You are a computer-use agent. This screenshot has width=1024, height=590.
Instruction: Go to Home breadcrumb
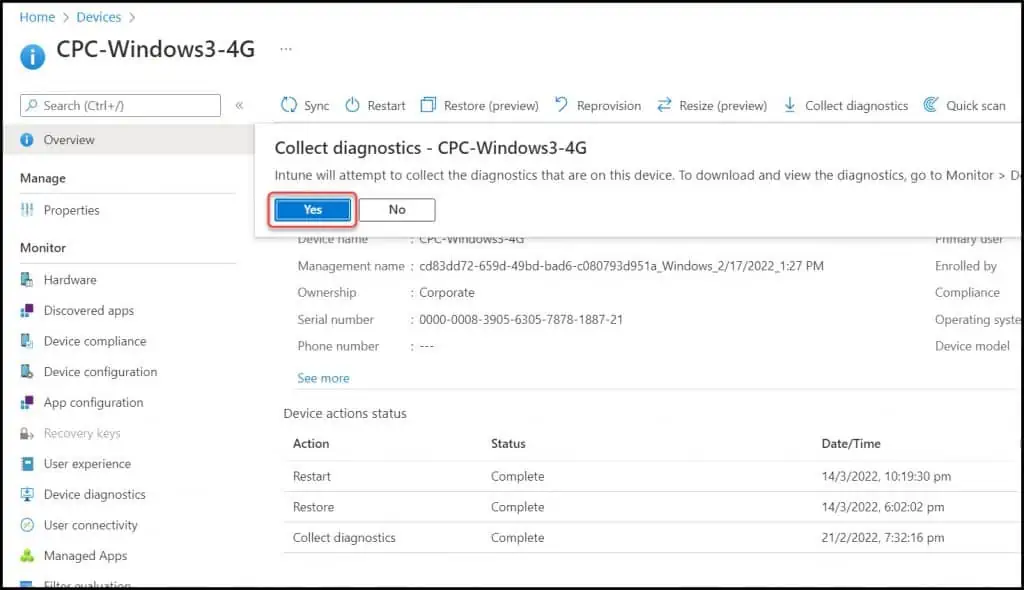pos(37,17)
